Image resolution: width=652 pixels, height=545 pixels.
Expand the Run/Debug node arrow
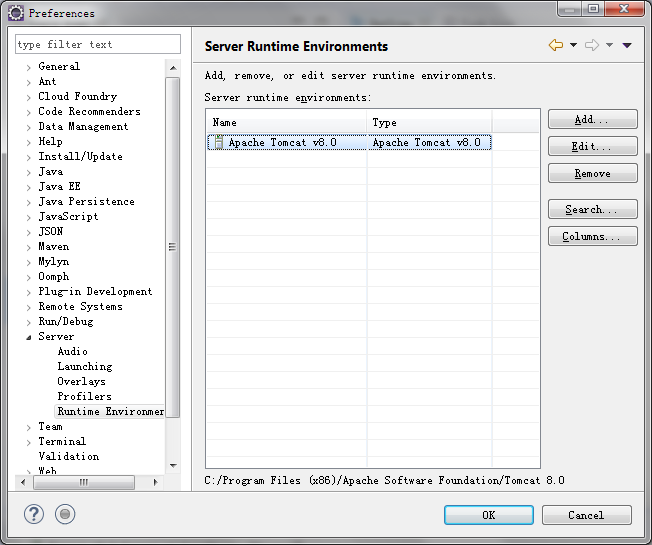click(28, 322)
